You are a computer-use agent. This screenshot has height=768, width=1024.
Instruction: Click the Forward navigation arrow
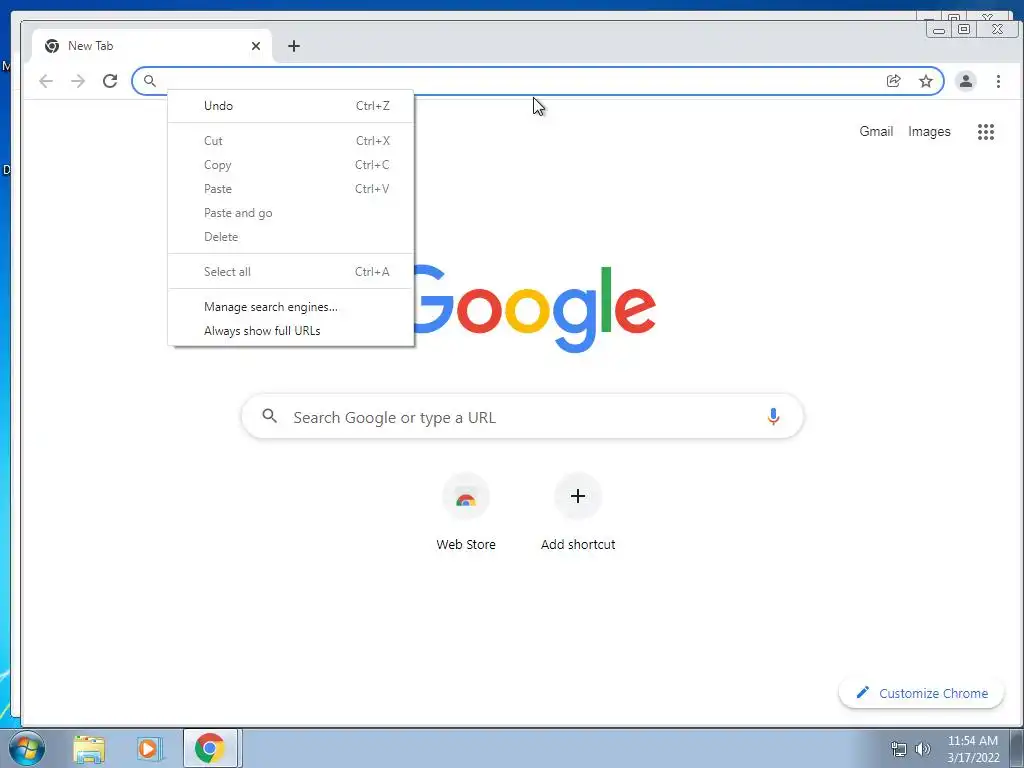[x=78, y=81]
